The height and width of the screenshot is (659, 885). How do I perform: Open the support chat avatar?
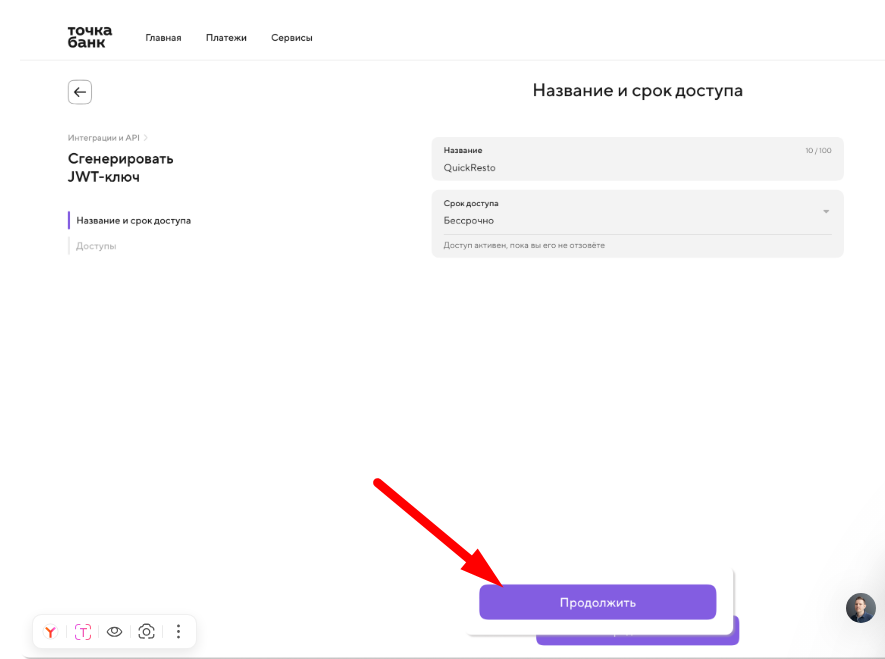(860, 608)
